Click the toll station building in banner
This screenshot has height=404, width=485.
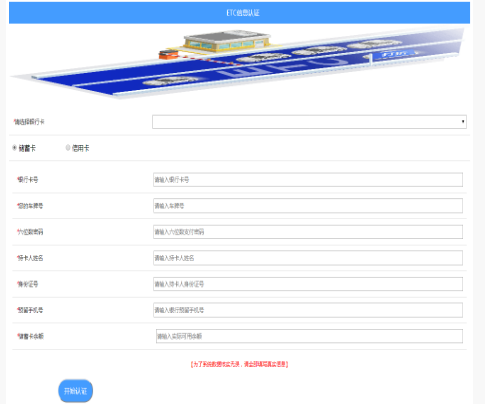[x=226, y=42]
